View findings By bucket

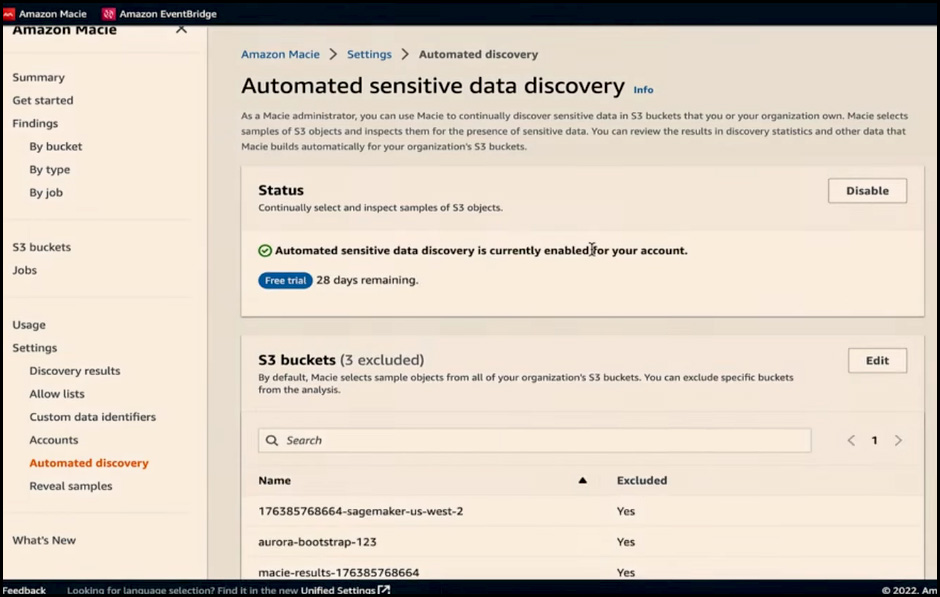(x=56, y=146)
